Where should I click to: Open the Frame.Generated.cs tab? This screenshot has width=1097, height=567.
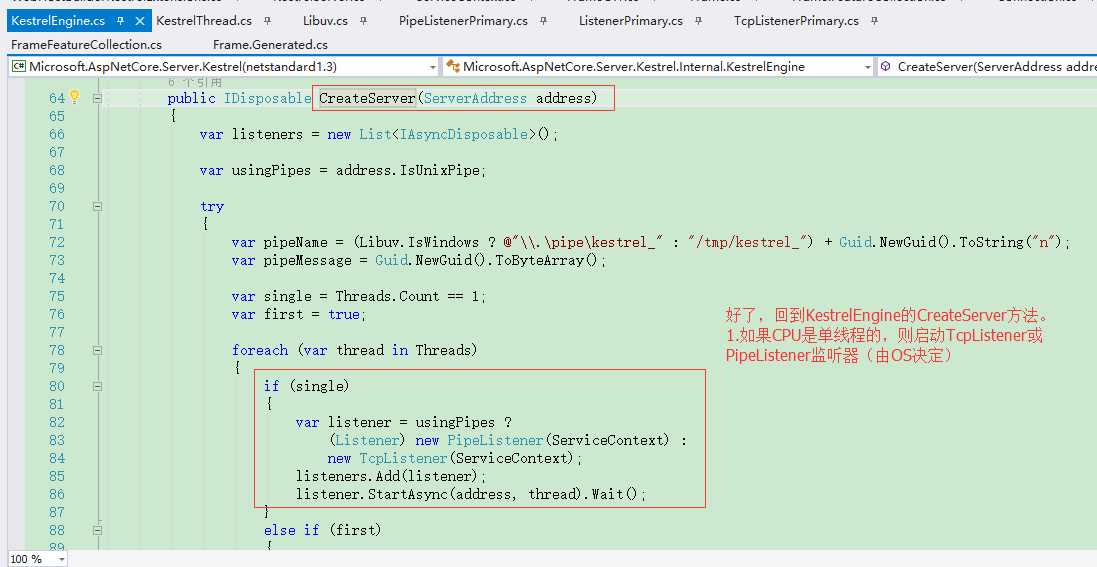pyautogui.click(x=270, y=45)
